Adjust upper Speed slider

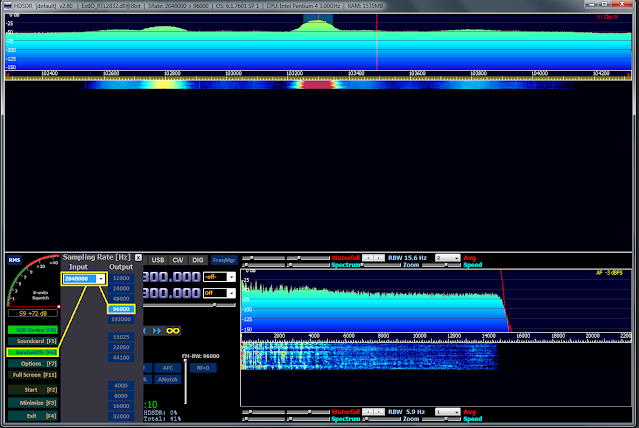(x=441, y=265)
